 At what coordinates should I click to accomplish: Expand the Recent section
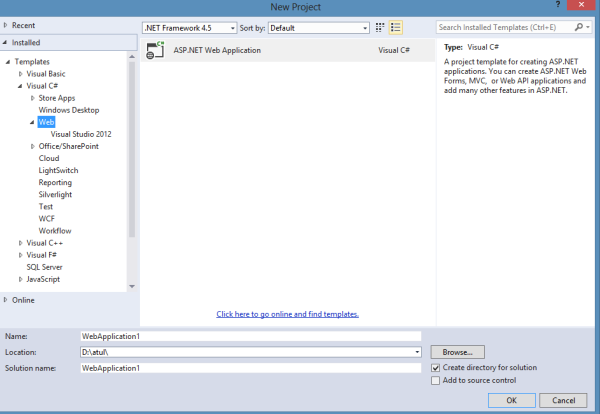coord(5,25)
